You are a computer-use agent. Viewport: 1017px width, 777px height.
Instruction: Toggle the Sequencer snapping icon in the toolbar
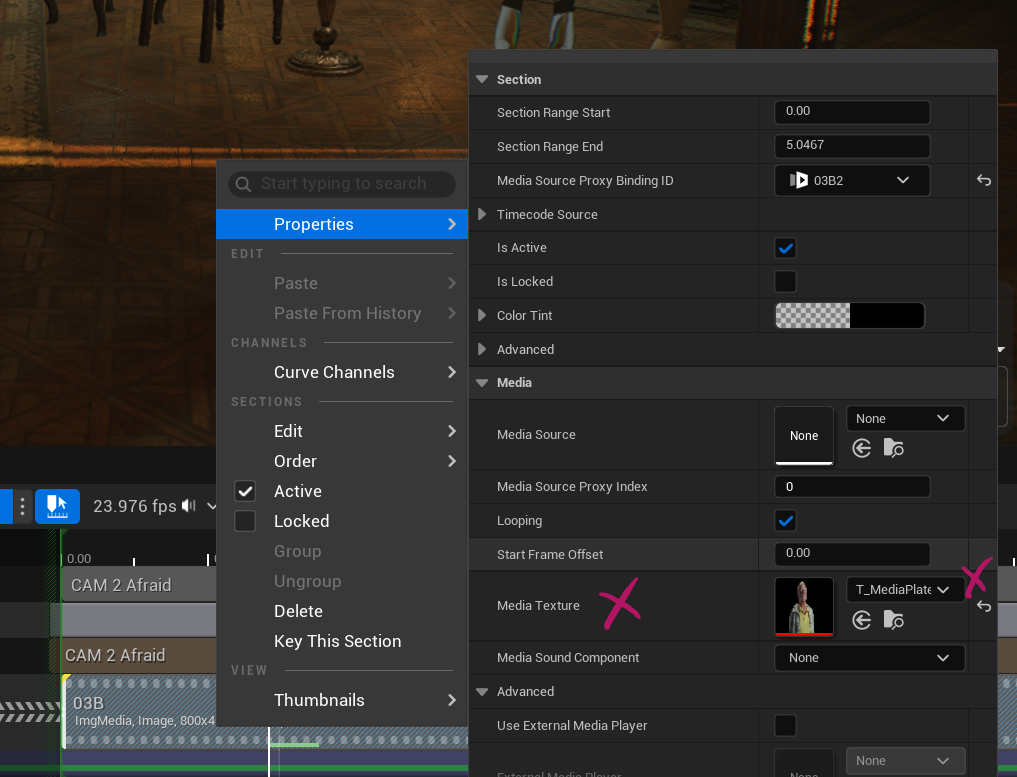point(57,506)
